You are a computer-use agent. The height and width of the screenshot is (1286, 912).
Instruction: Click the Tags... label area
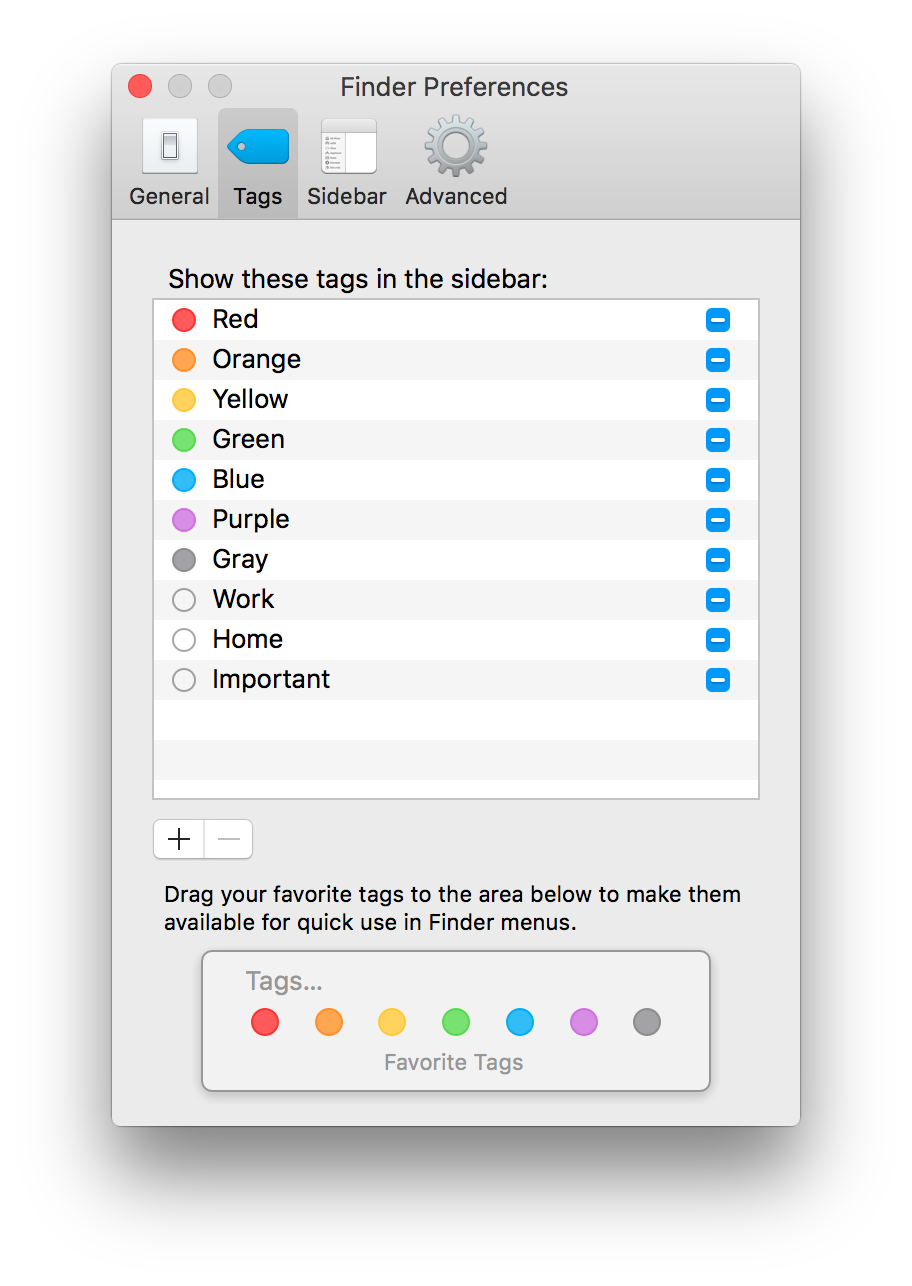pos(284,981)
